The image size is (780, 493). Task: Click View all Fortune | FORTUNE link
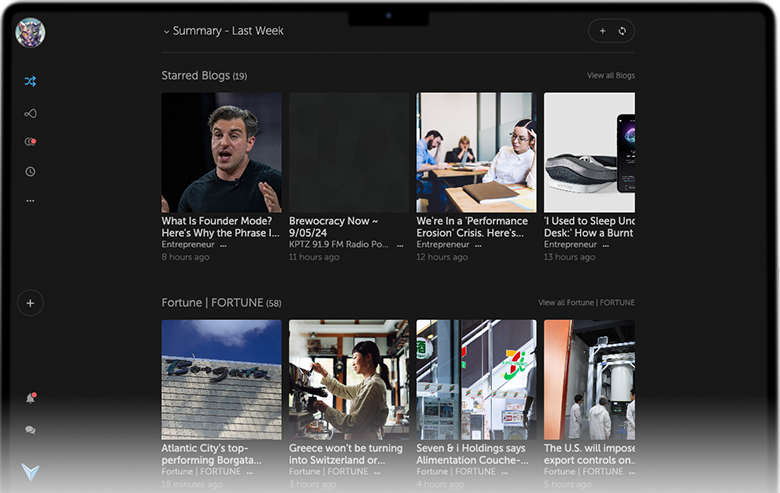click(586, 303)
